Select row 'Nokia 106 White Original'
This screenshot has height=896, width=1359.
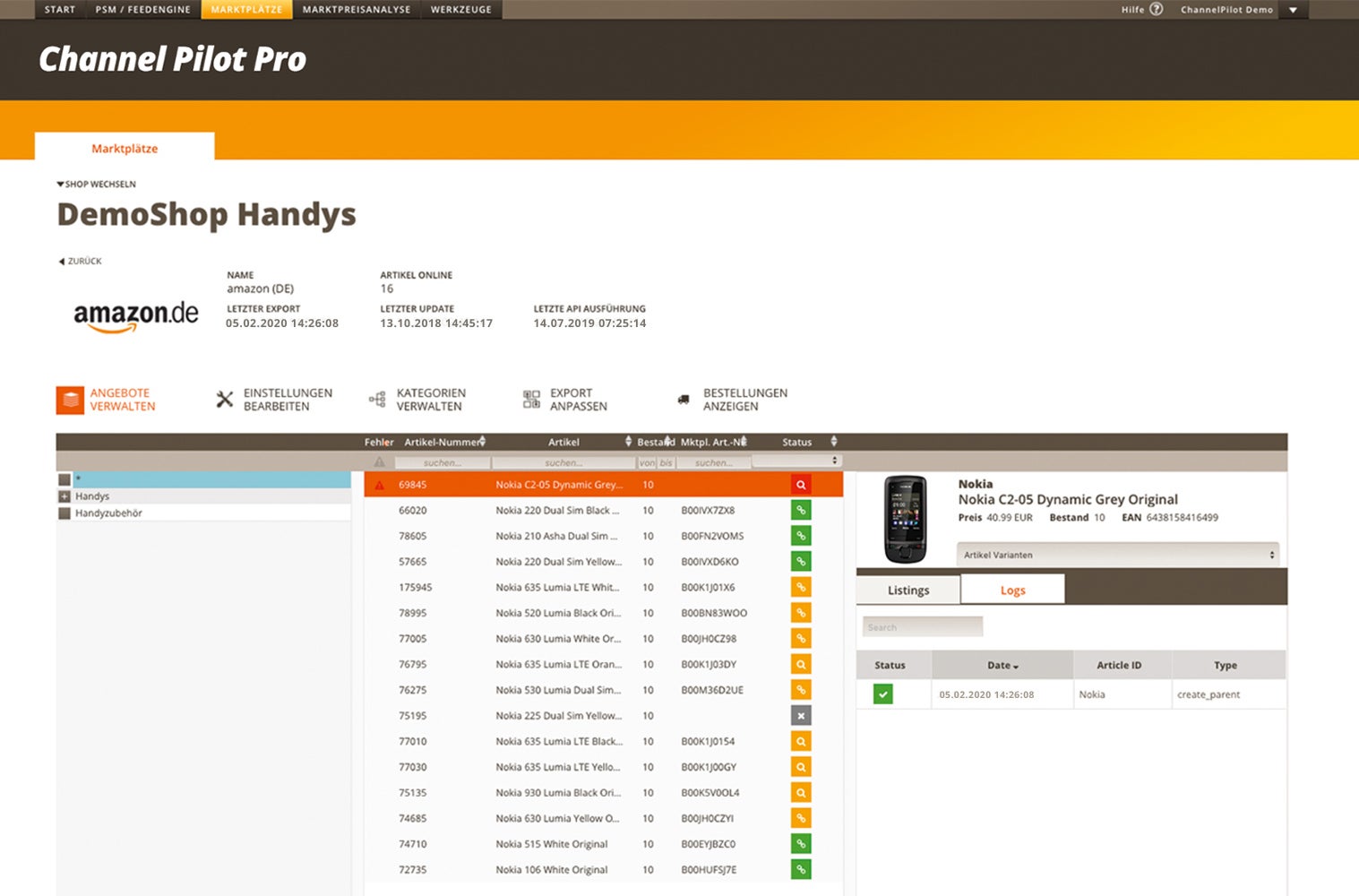click(x=603, y=870)
